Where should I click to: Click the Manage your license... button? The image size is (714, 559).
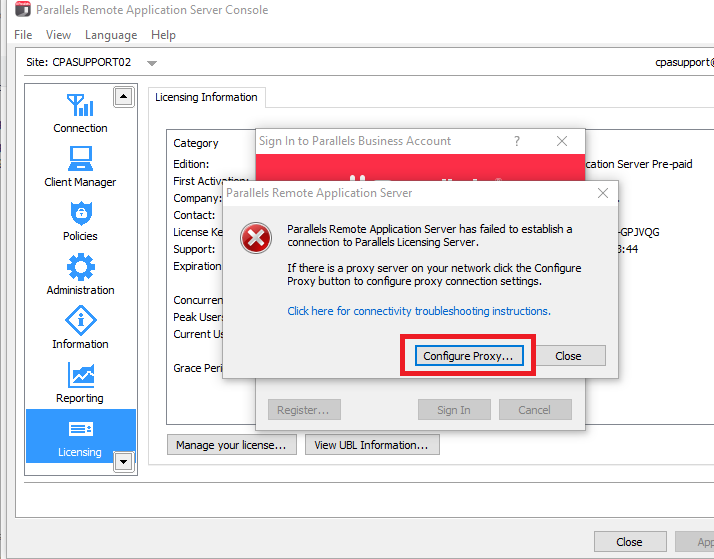pyautogui.click(x=231, y=445)
